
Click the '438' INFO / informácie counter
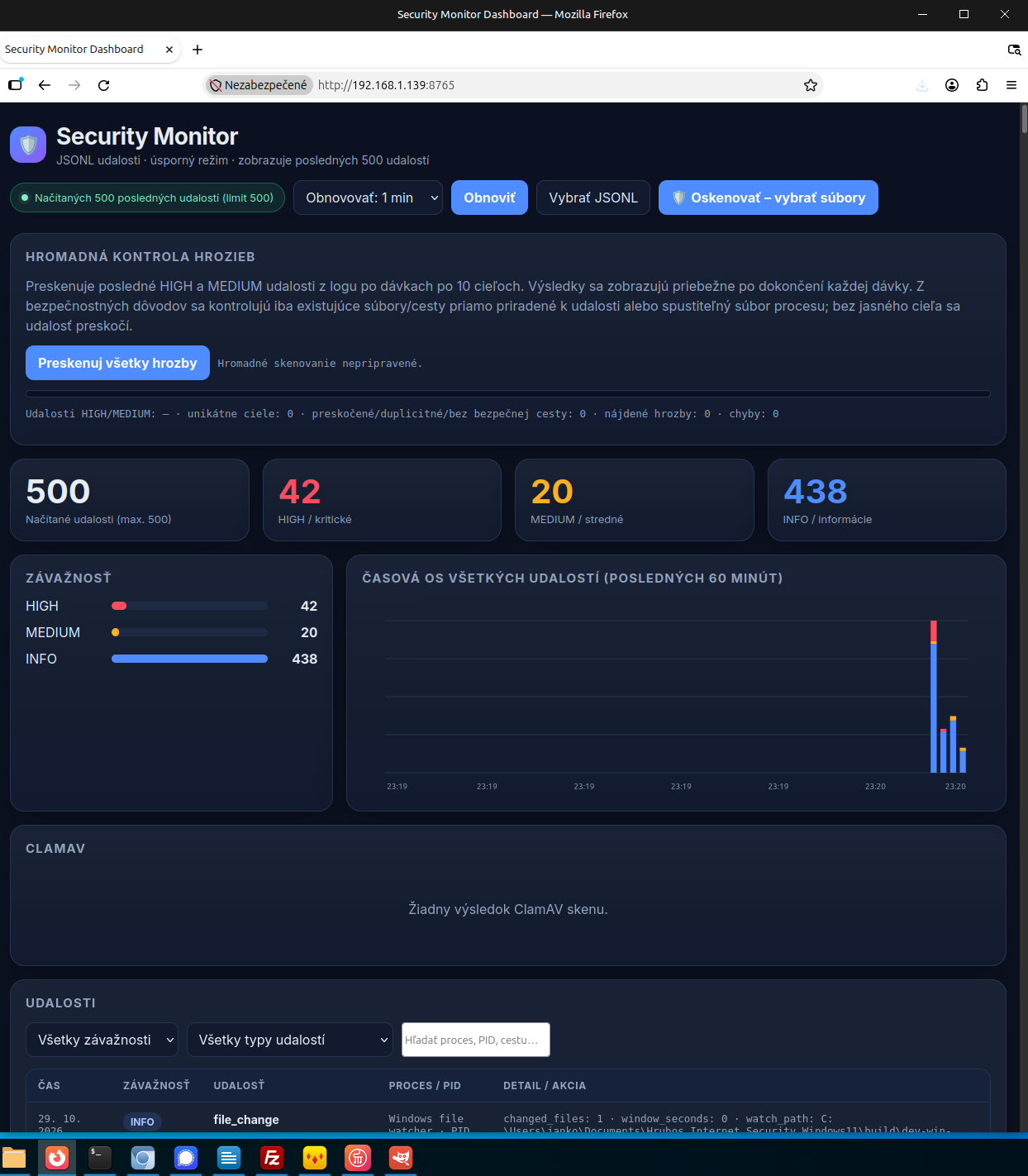coord(816,492)
